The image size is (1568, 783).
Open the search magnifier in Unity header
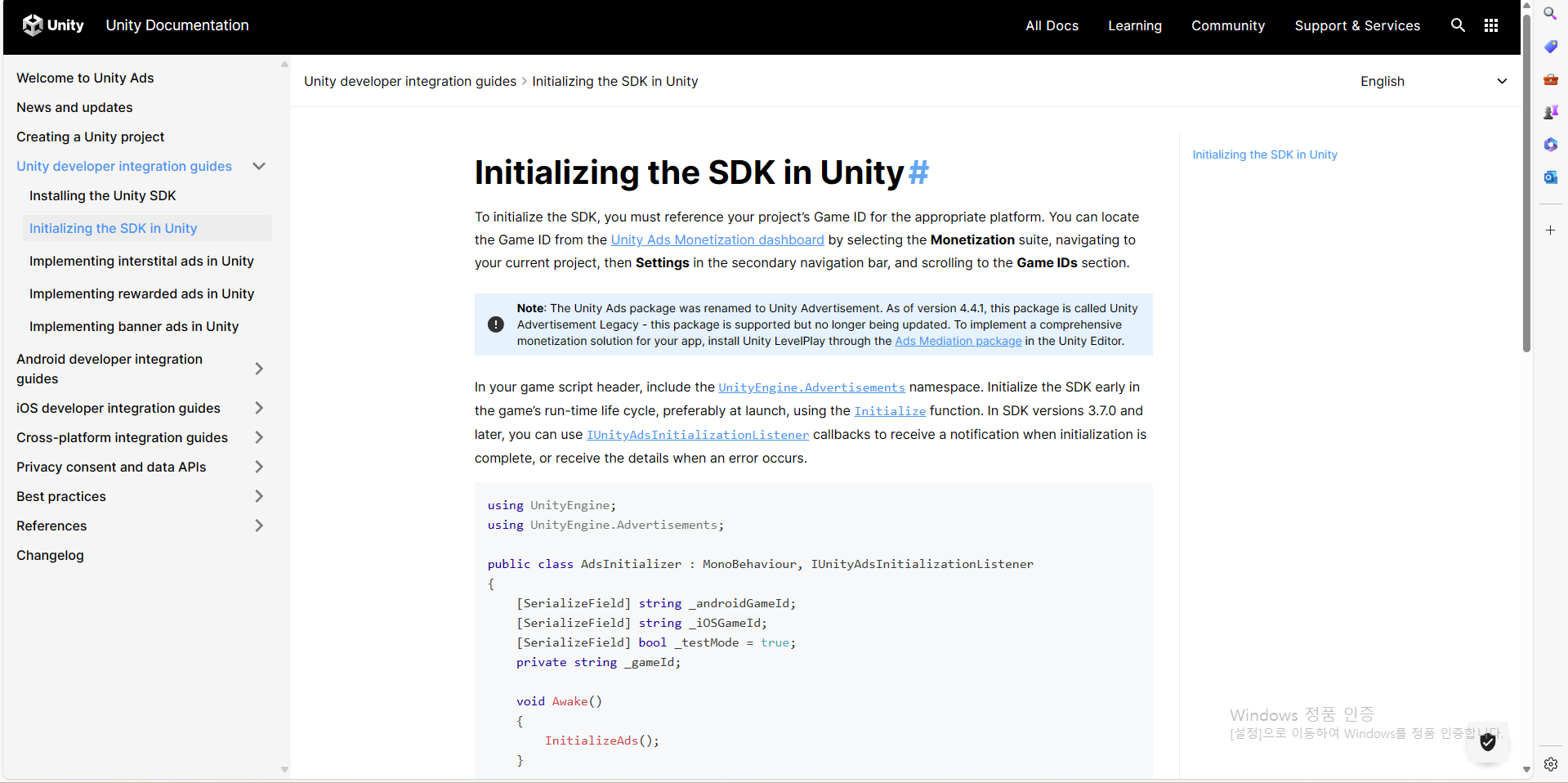coord(1458,25)
